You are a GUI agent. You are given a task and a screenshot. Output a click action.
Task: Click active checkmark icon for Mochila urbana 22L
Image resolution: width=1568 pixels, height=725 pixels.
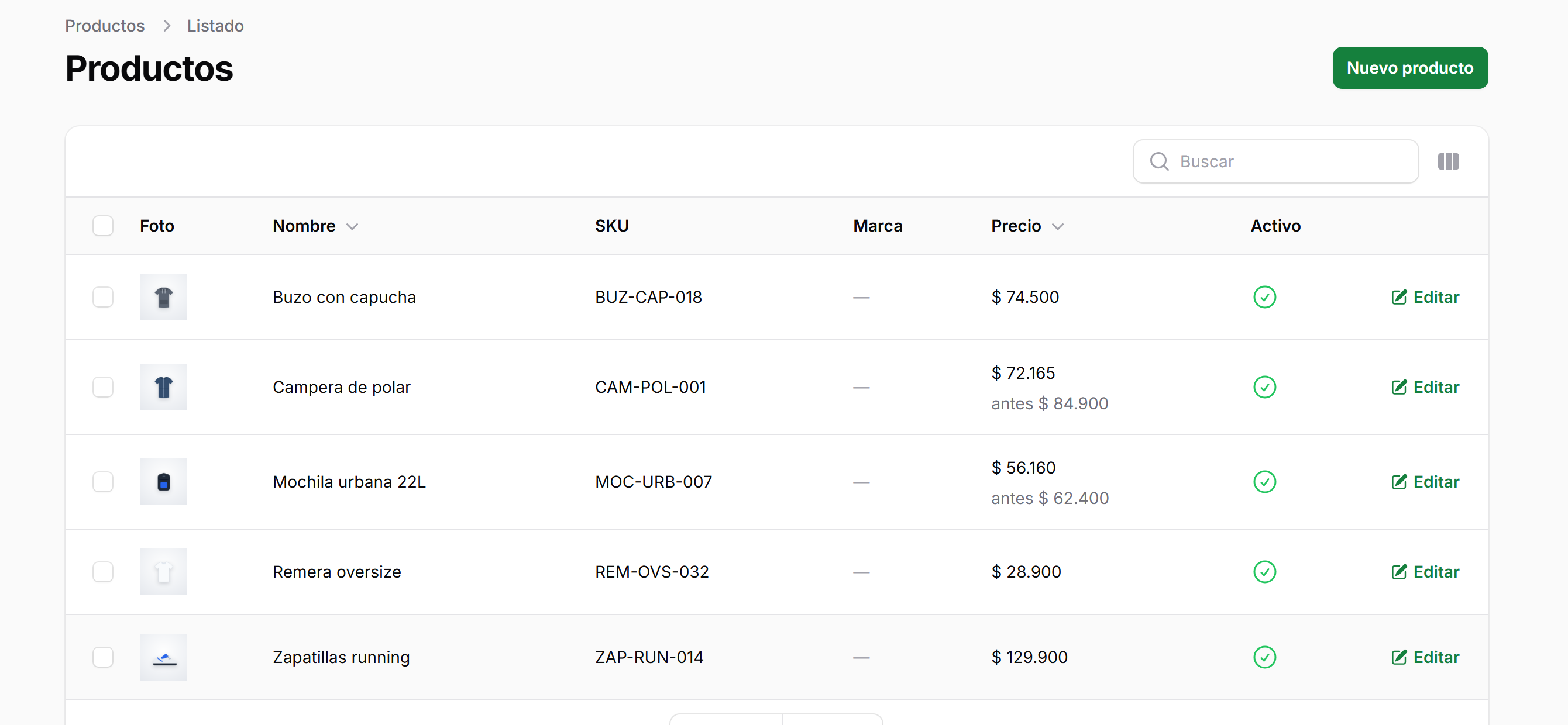click(x=1264, y=482)
